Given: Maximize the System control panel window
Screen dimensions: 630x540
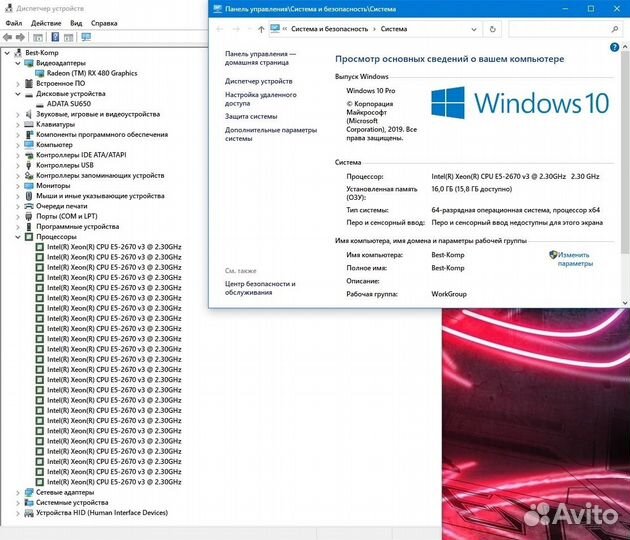Looking at the screenshot, I should 591,8.
